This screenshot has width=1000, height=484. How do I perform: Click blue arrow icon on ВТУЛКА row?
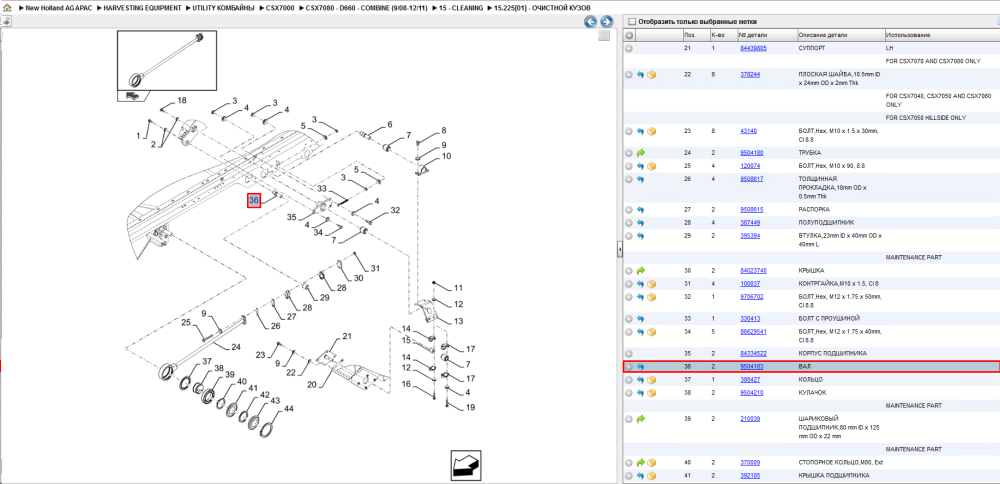640,236
